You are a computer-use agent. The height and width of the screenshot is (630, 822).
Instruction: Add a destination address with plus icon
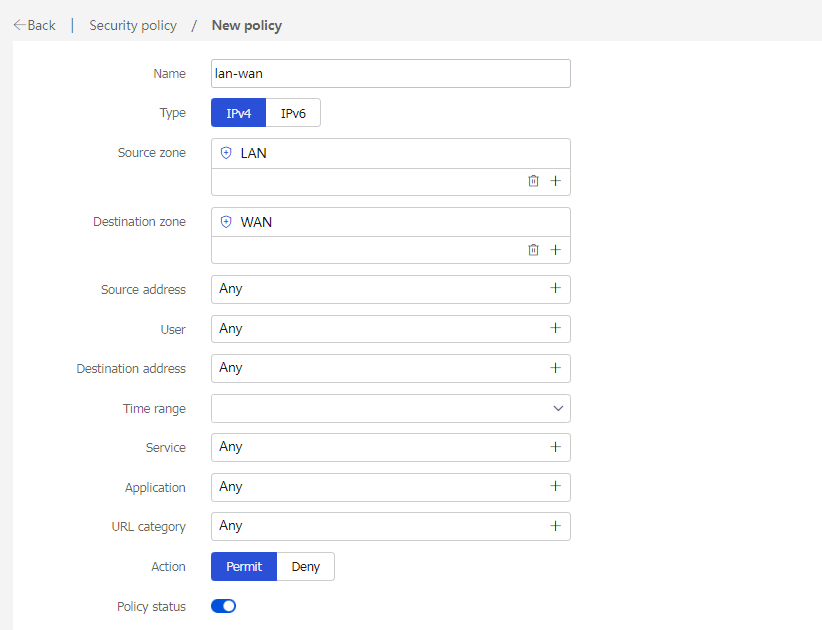[x=555, y=367]
